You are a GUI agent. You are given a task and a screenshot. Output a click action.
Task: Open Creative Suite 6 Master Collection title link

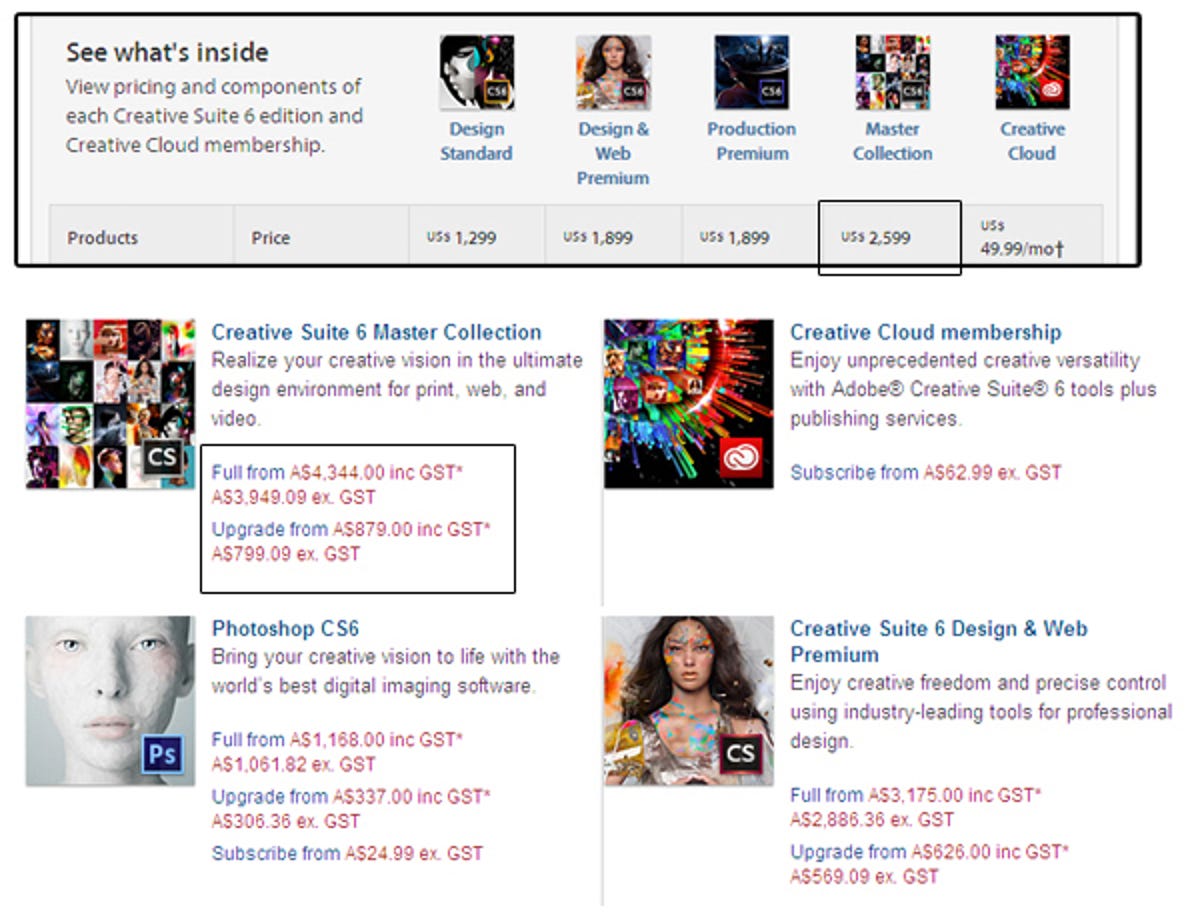click(x=376, y=332)
